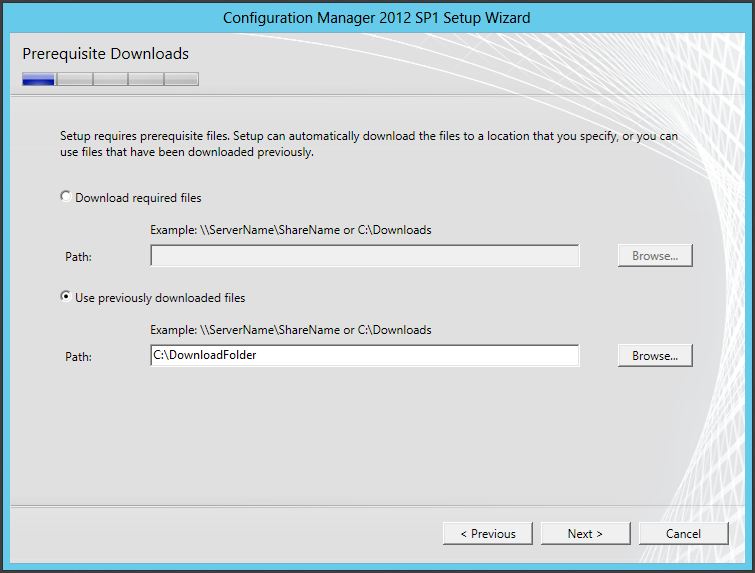Click the Prerequisite Downloads page heading
The height and width of the screenshot is (573, 755).
(105, 54)
